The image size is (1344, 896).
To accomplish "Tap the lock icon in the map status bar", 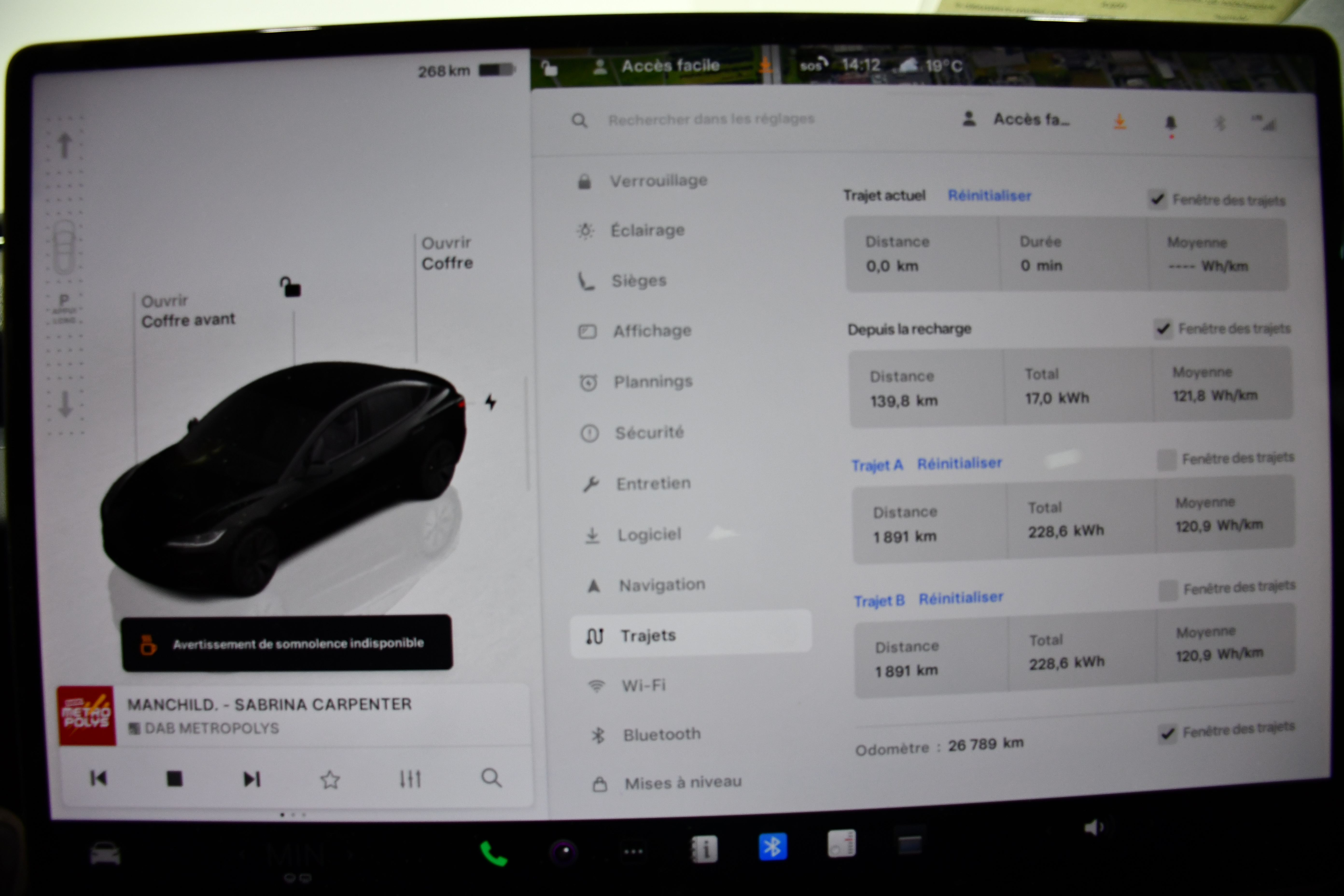I will [x=549, y=68].
